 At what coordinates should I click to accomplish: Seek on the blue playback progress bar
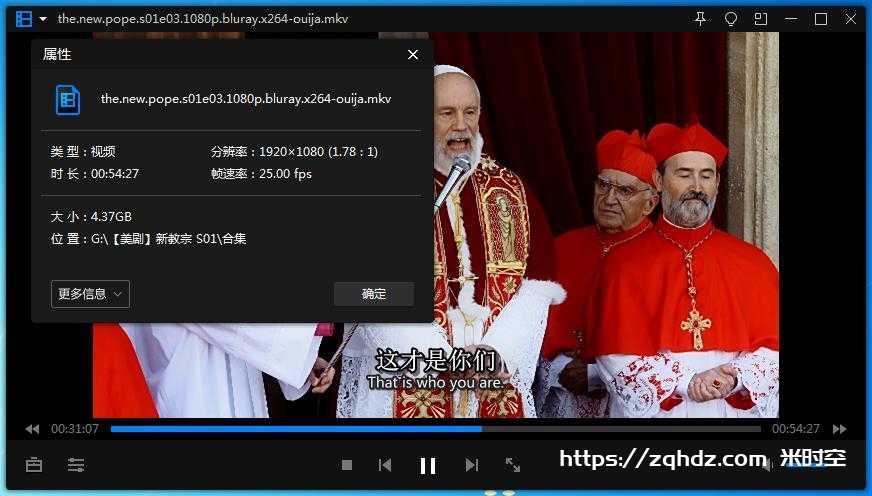(435, 429)
